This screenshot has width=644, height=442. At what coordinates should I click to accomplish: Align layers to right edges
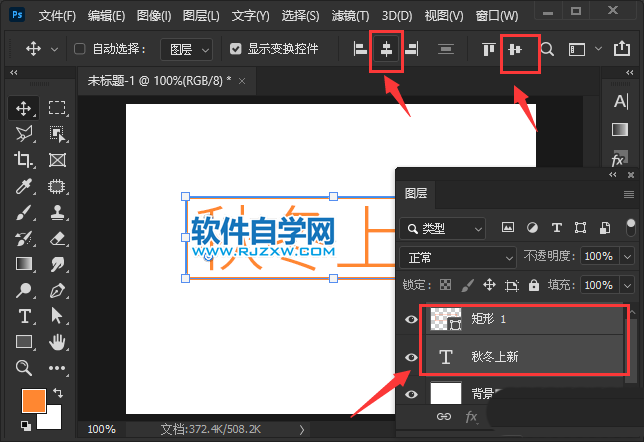pyautogui.click(x=412, y=49)
